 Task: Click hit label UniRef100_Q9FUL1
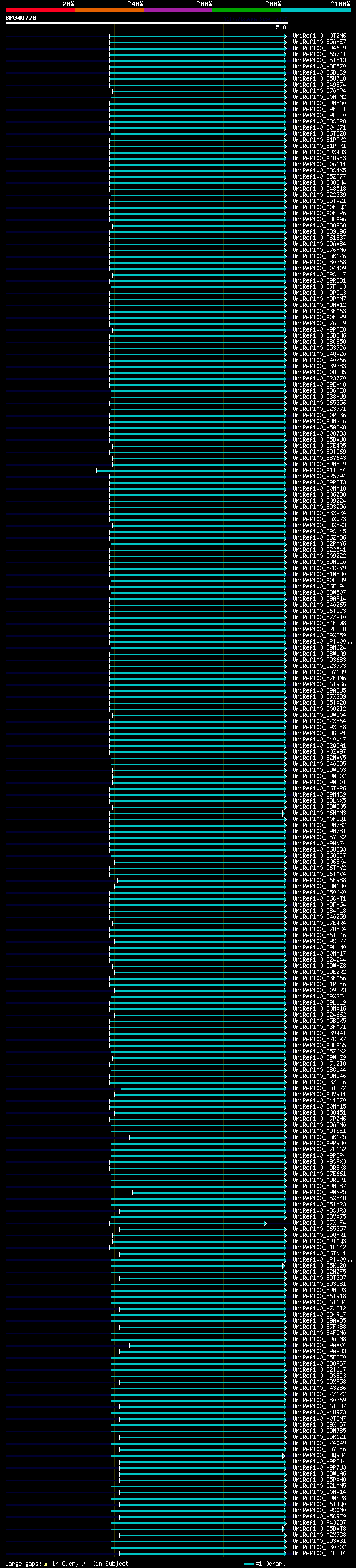[x=319, y=109]
